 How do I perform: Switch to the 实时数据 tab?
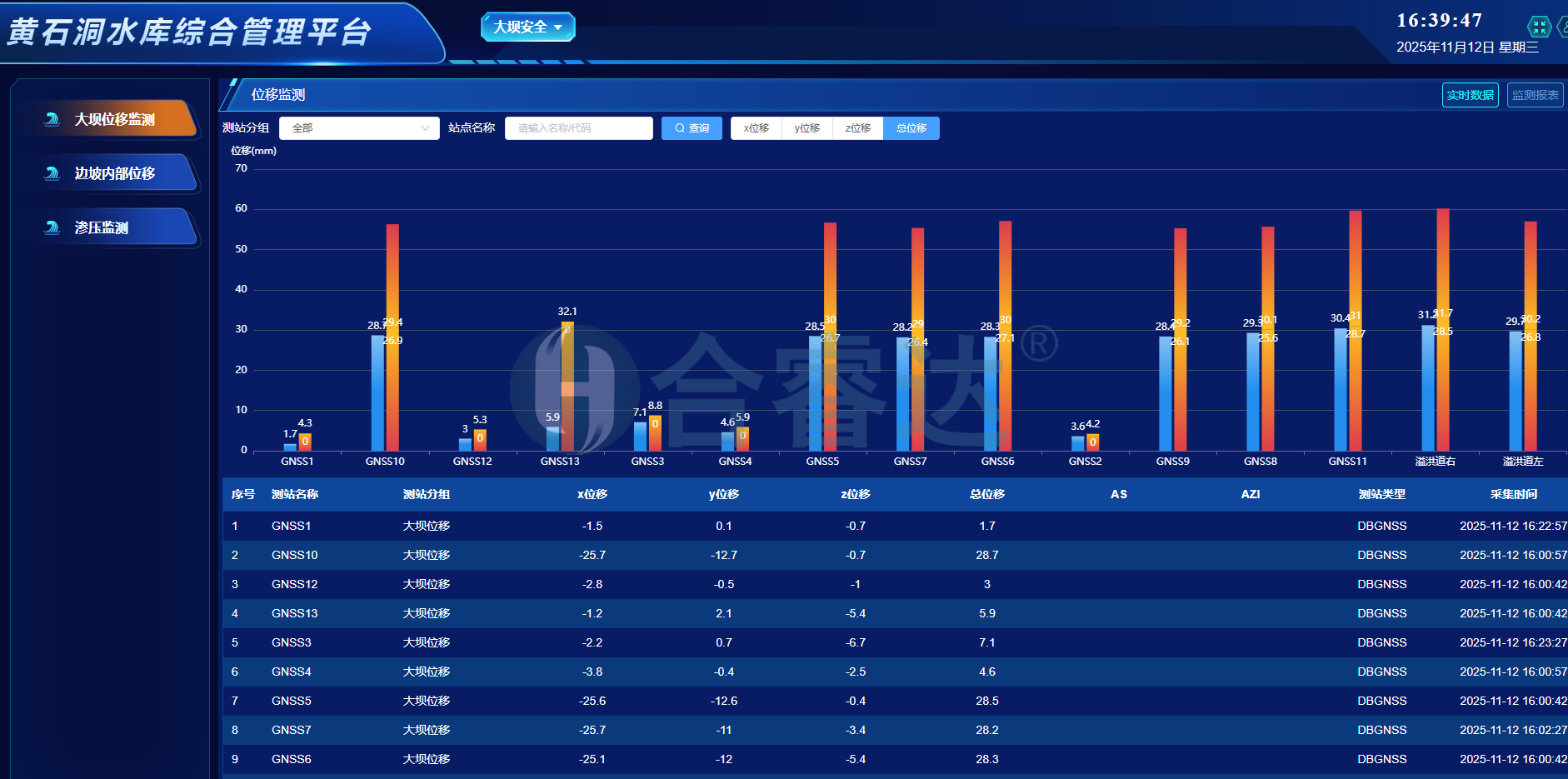point(1470,95)
